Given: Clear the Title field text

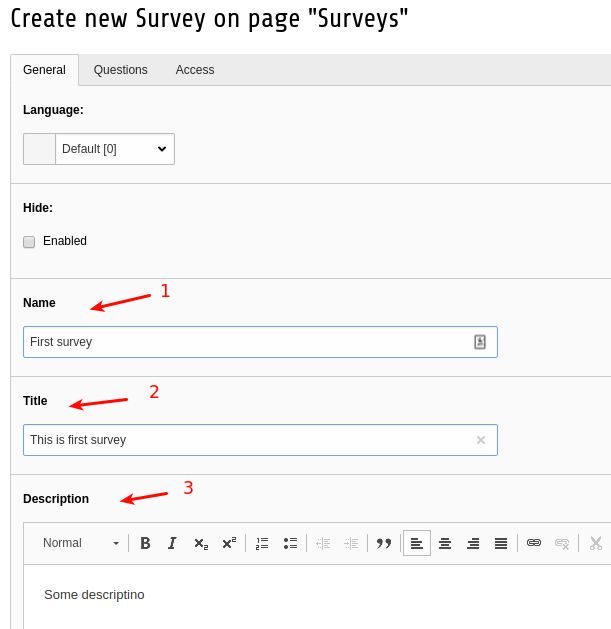Looking at the screenshot, I should pos(481,440).
